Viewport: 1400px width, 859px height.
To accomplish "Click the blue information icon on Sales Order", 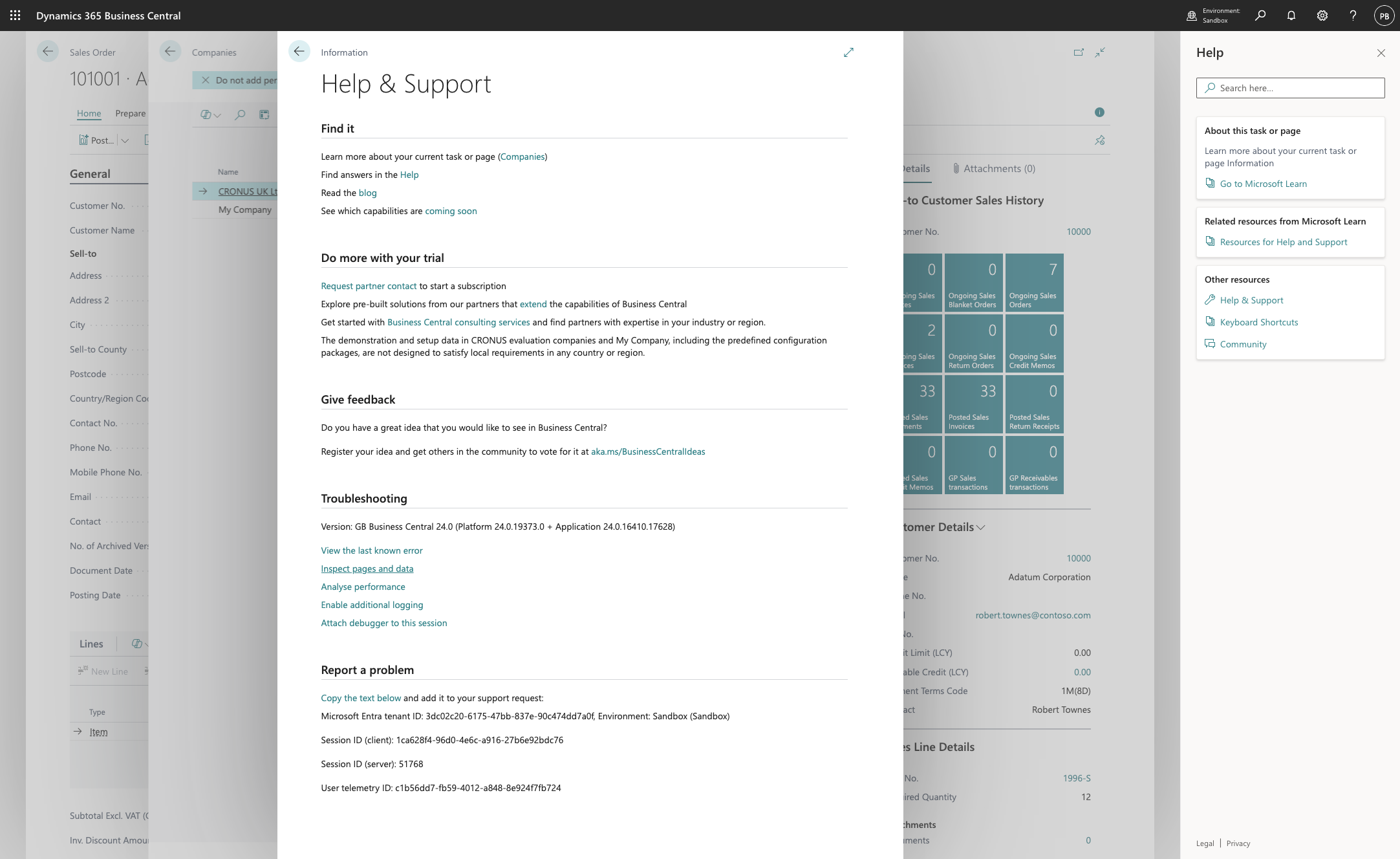I will (1099, 113).
